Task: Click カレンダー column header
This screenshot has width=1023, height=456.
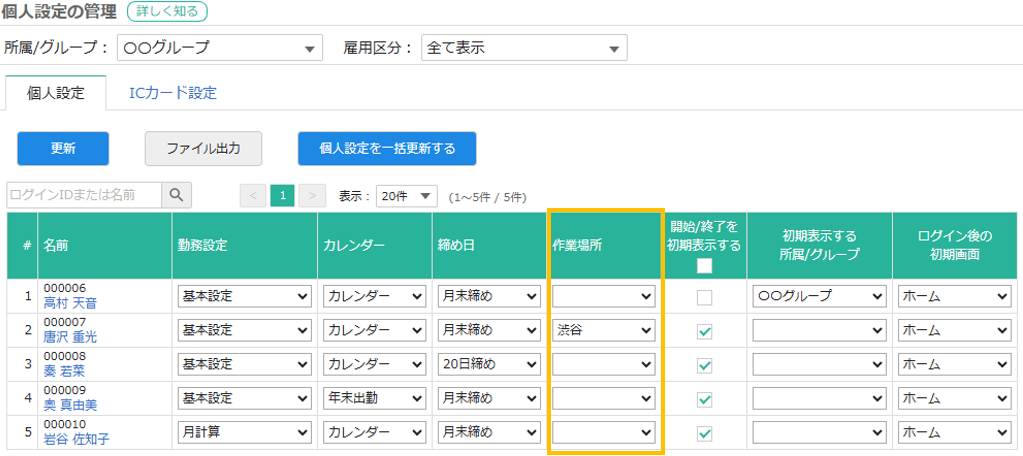Action: pyautogui.click(x=374, y=246)
